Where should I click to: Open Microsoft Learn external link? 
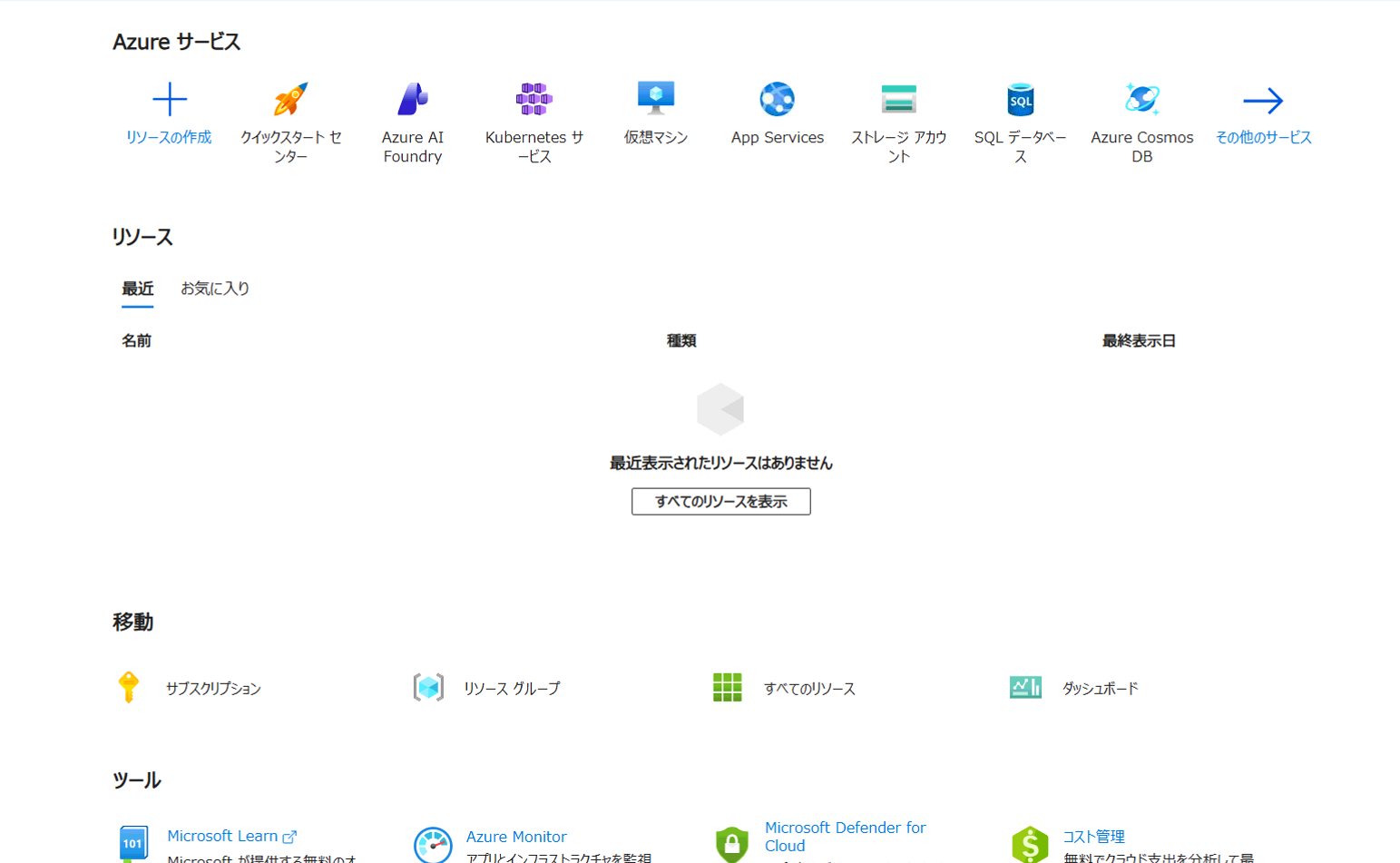point(222,836)
